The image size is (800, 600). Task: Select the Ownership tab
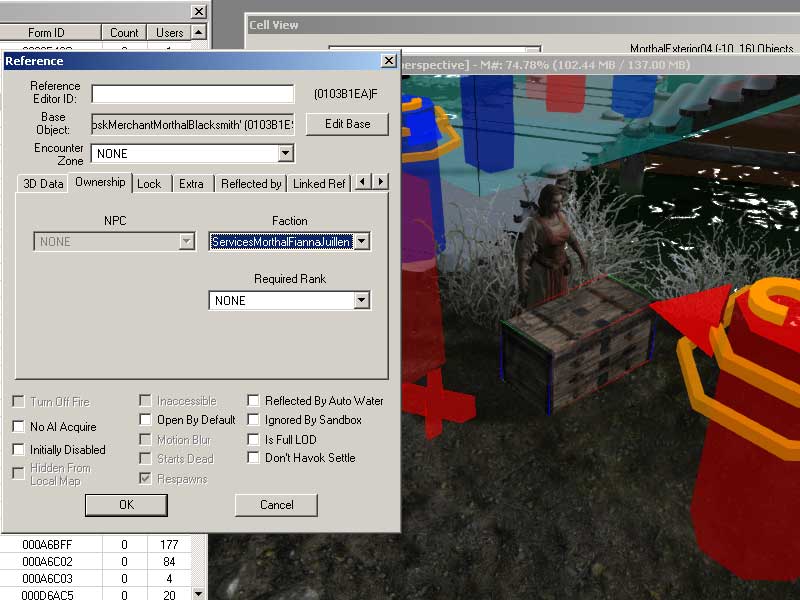pos(100,182)
